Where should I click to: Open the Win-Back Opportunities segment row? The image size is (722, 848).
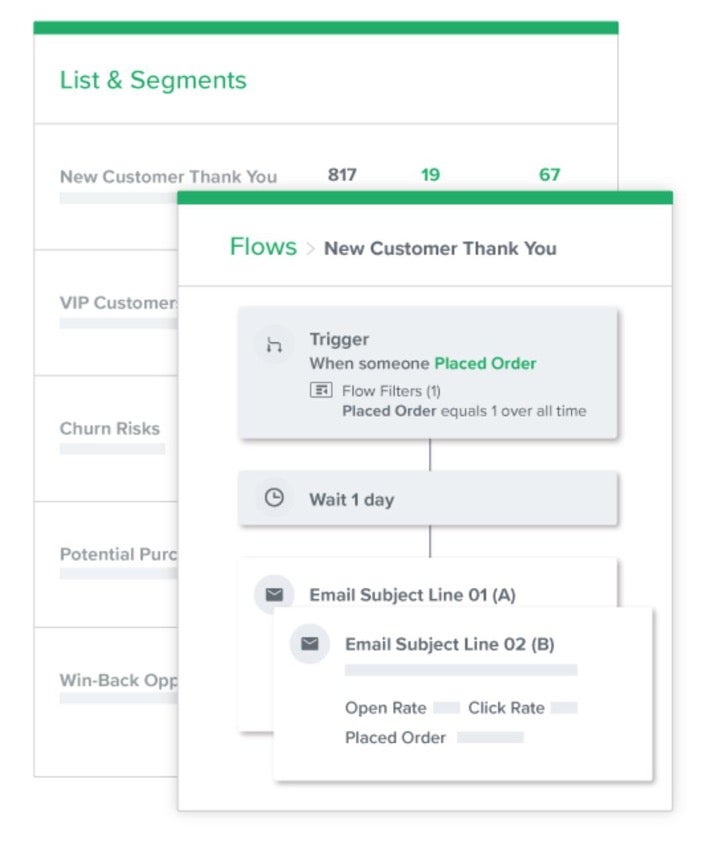pos(117,680)
